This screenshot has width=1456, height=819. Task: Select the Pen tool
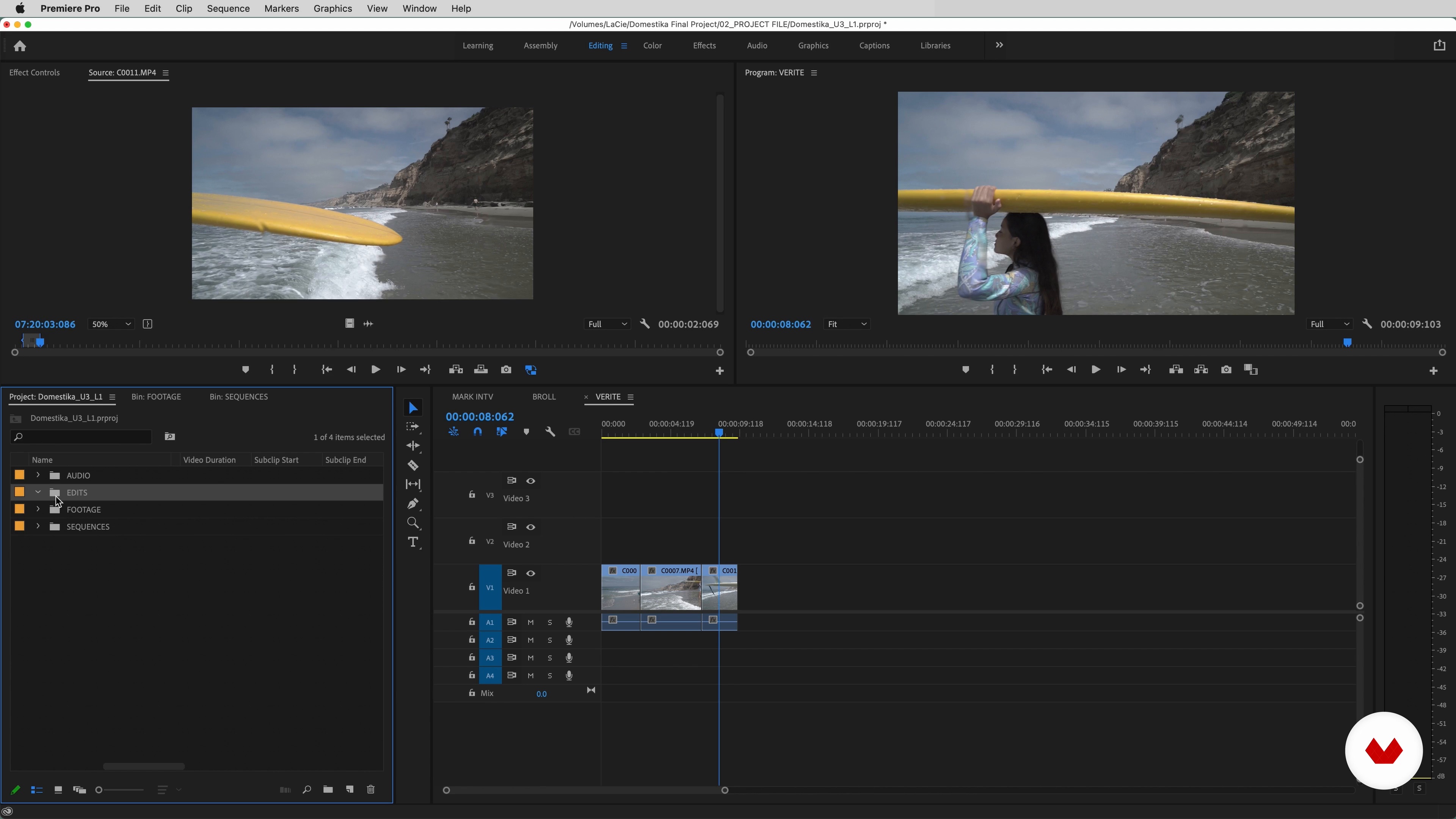(x=413, y=504)
